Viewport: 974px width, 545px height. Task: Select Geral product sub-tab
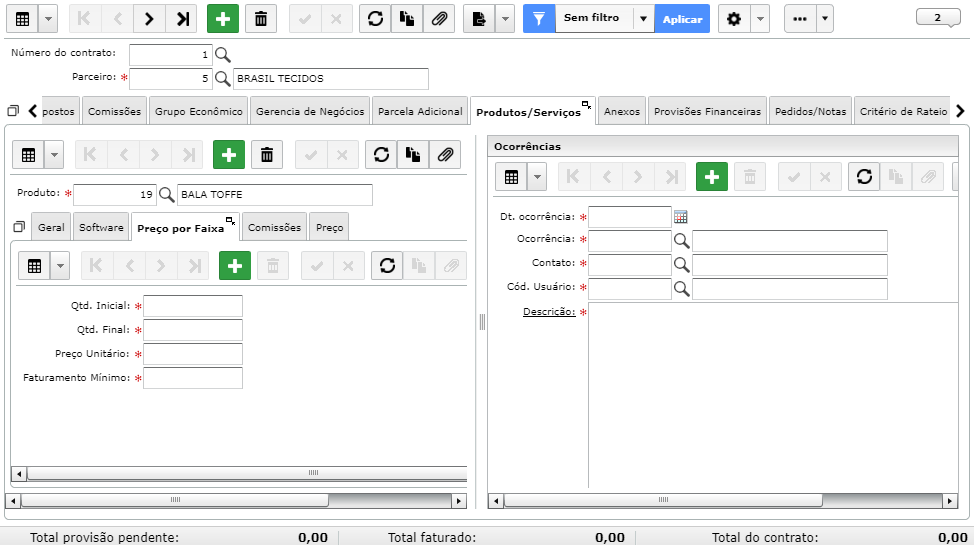(x=51, y=227)
